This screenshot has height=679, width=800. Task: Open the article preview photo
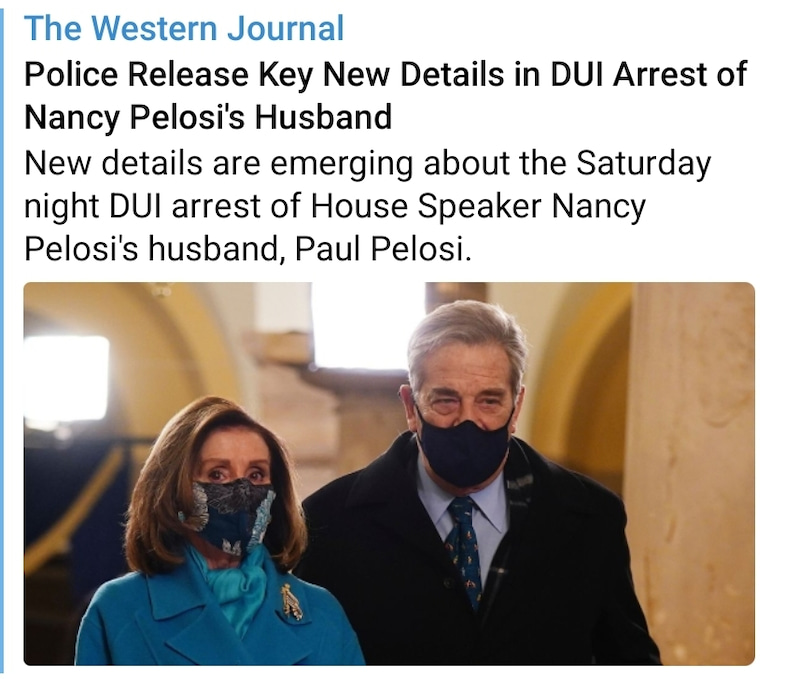389,473
